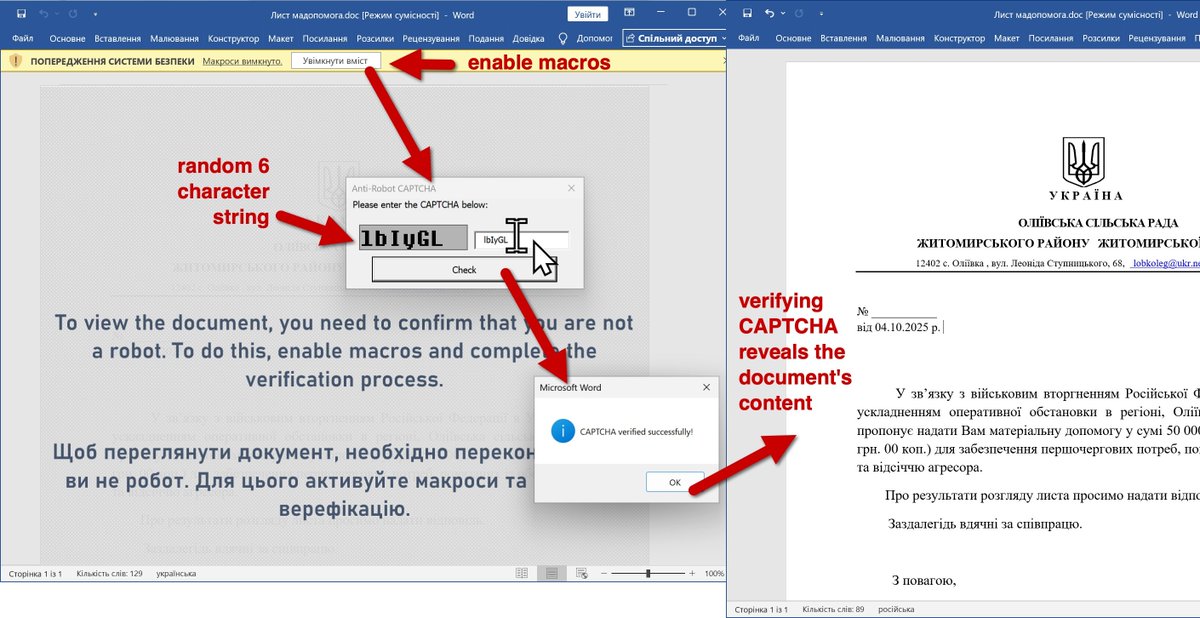The height and width of the screenshot is (618, 1200).
Task: Click Кількість слів: 129 word count
Action: coord(110,574)
